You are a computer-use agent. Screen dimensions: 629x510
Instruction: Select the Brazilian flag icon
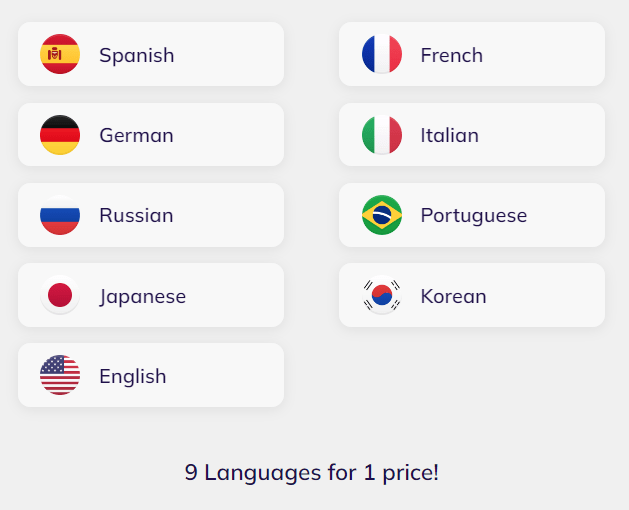(x=381, y=215)
